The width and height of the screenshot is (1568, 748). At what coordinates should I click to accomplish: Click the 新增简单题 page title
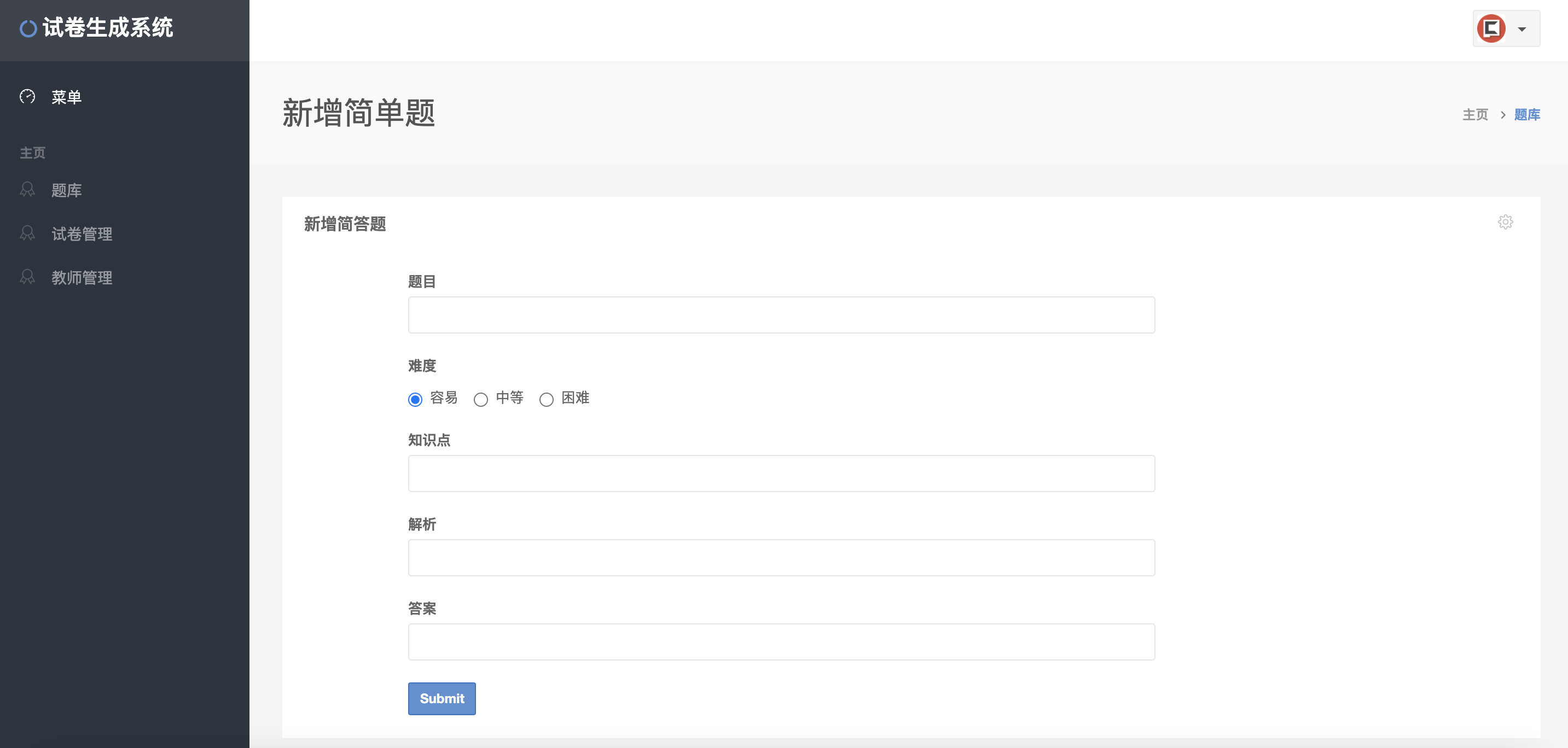tap(358, 113)
